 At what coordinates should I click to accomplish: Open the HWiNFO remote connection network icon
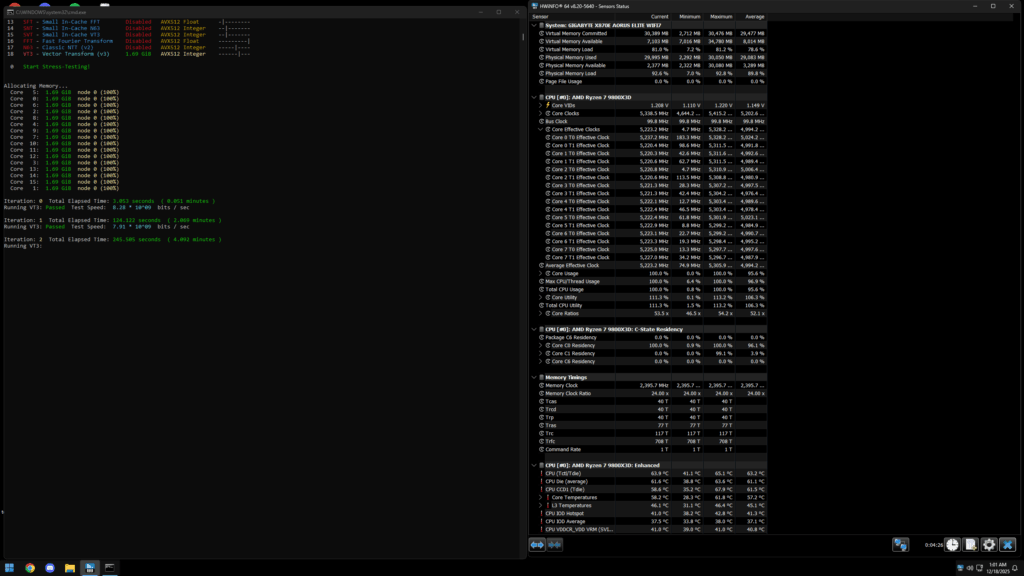pos(901,545)
